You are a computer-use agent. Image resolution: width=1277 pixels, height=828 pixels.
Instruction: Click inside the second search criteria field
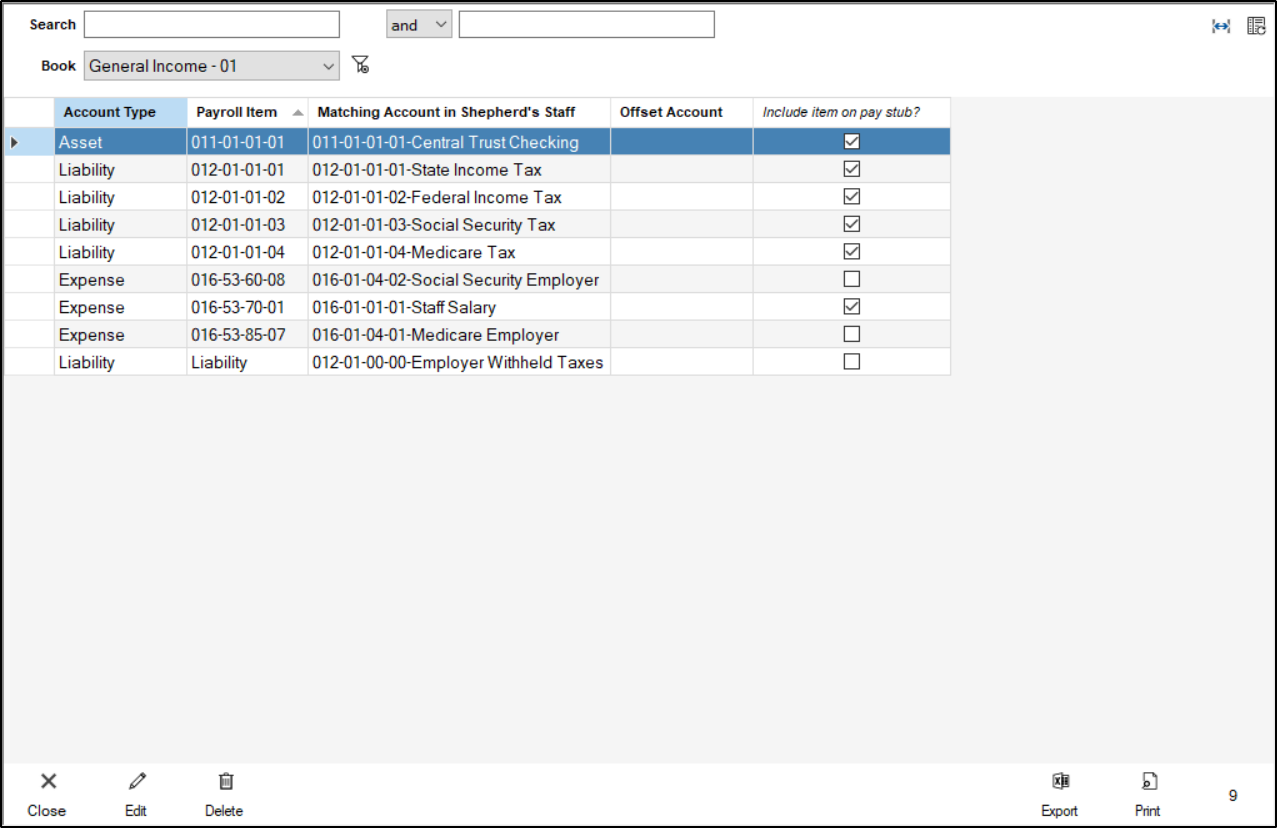pyautogui.click(x=586, y=24)
